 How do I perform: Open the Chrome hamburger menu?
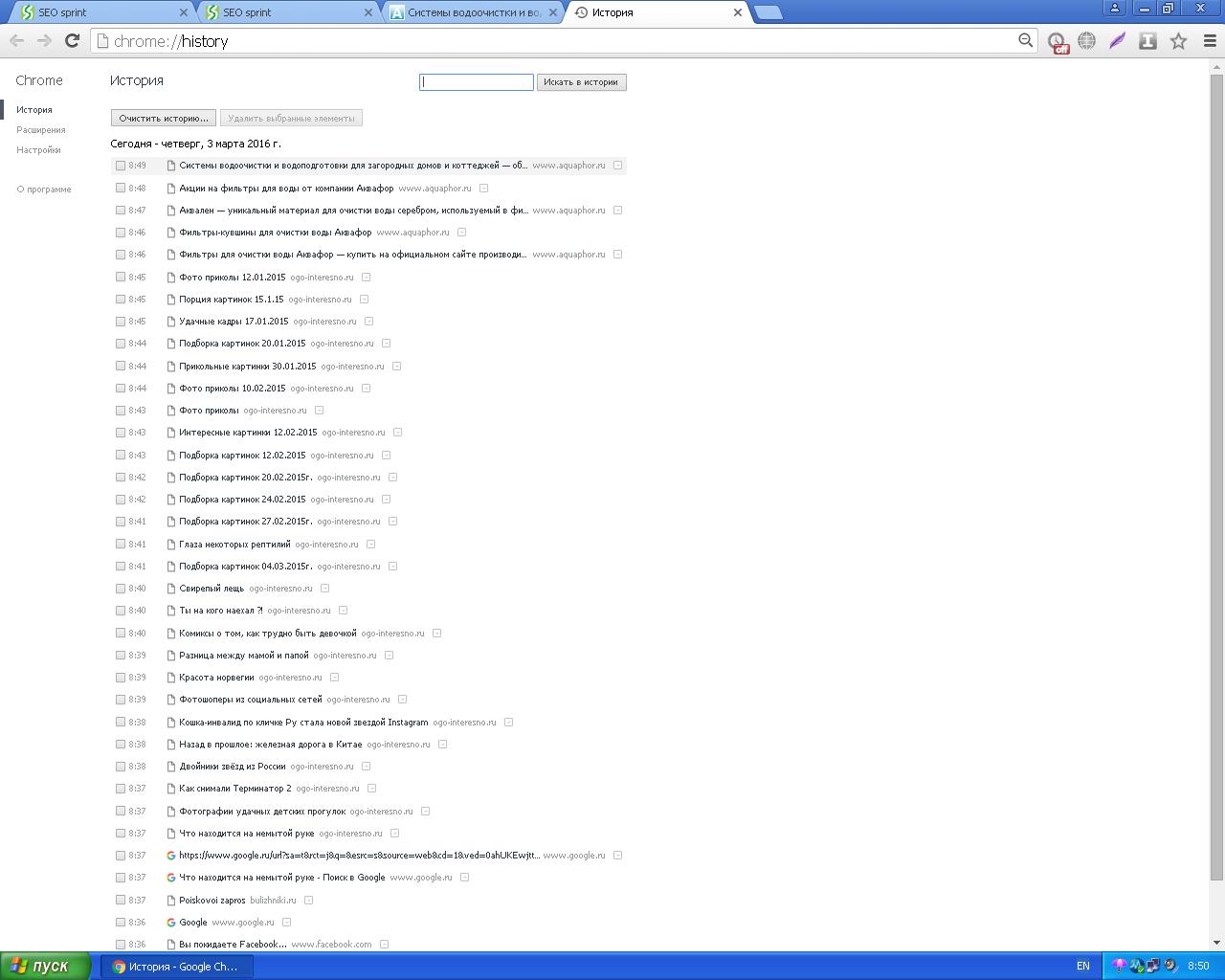pyautogui.click(x=1210, y=40)
